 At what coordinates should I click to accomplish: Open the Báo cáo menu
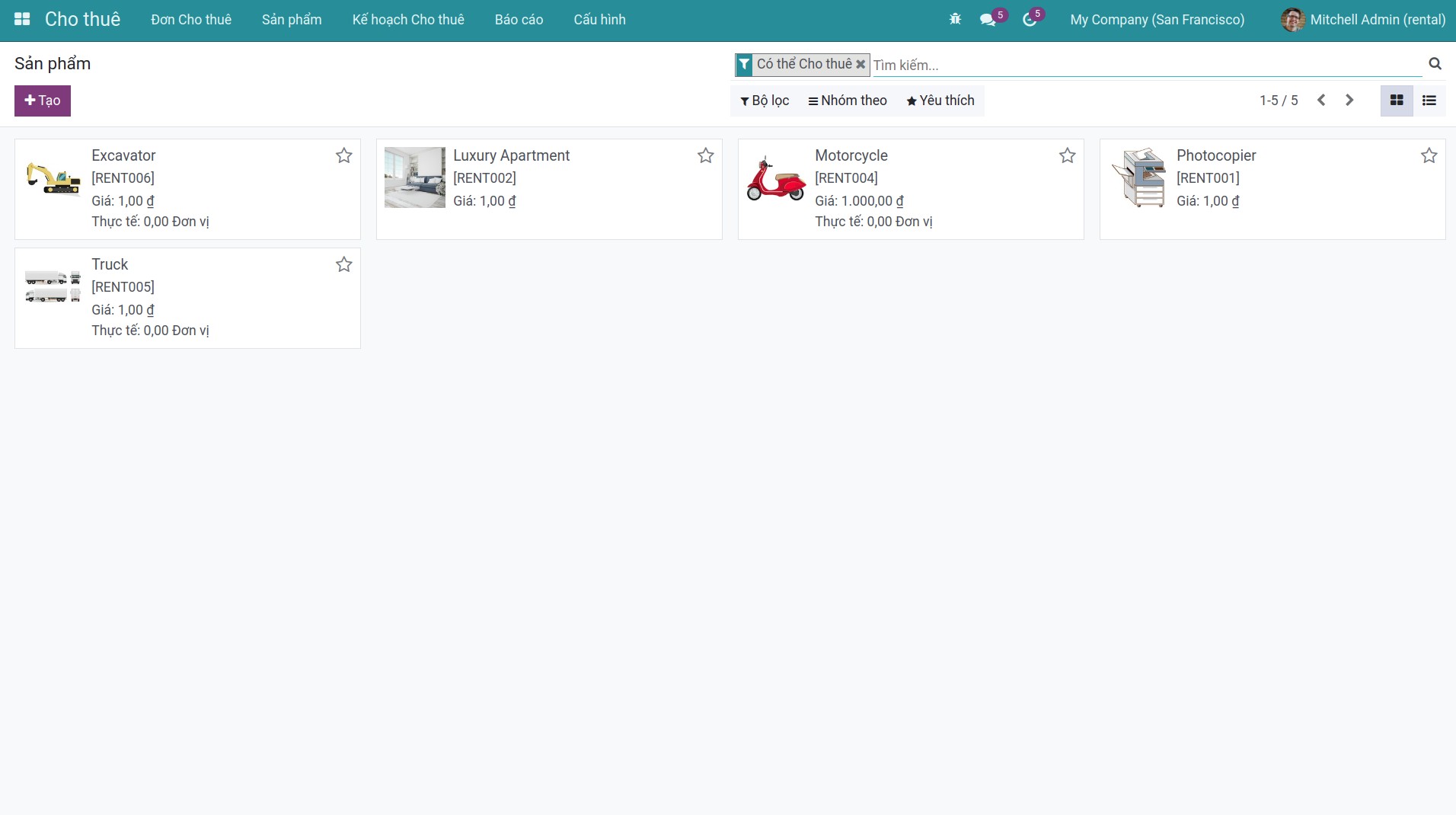coord(519,20)
